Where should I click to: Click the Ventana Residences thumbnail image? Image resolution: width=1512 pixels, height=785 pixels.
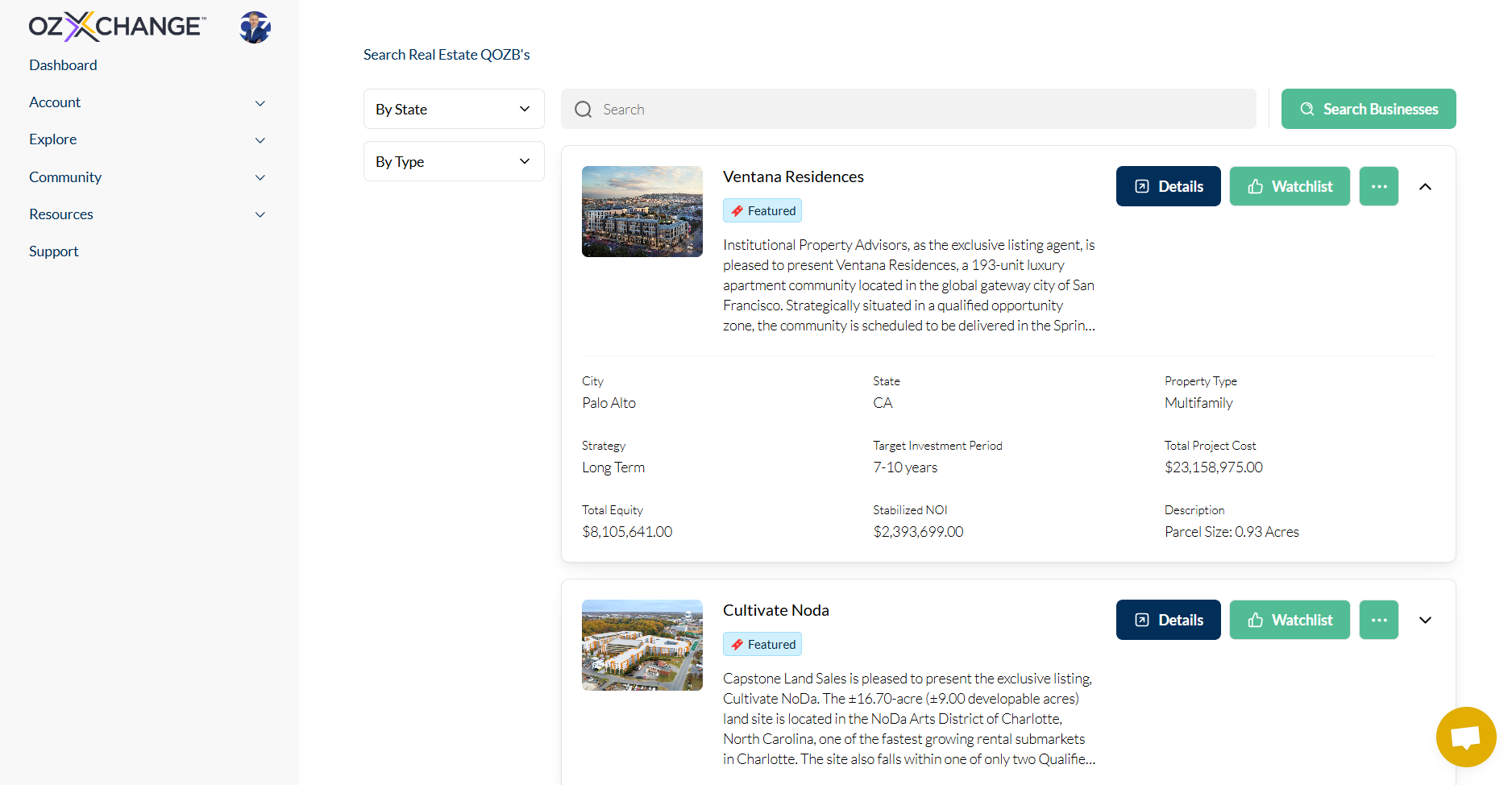[642, 211]
